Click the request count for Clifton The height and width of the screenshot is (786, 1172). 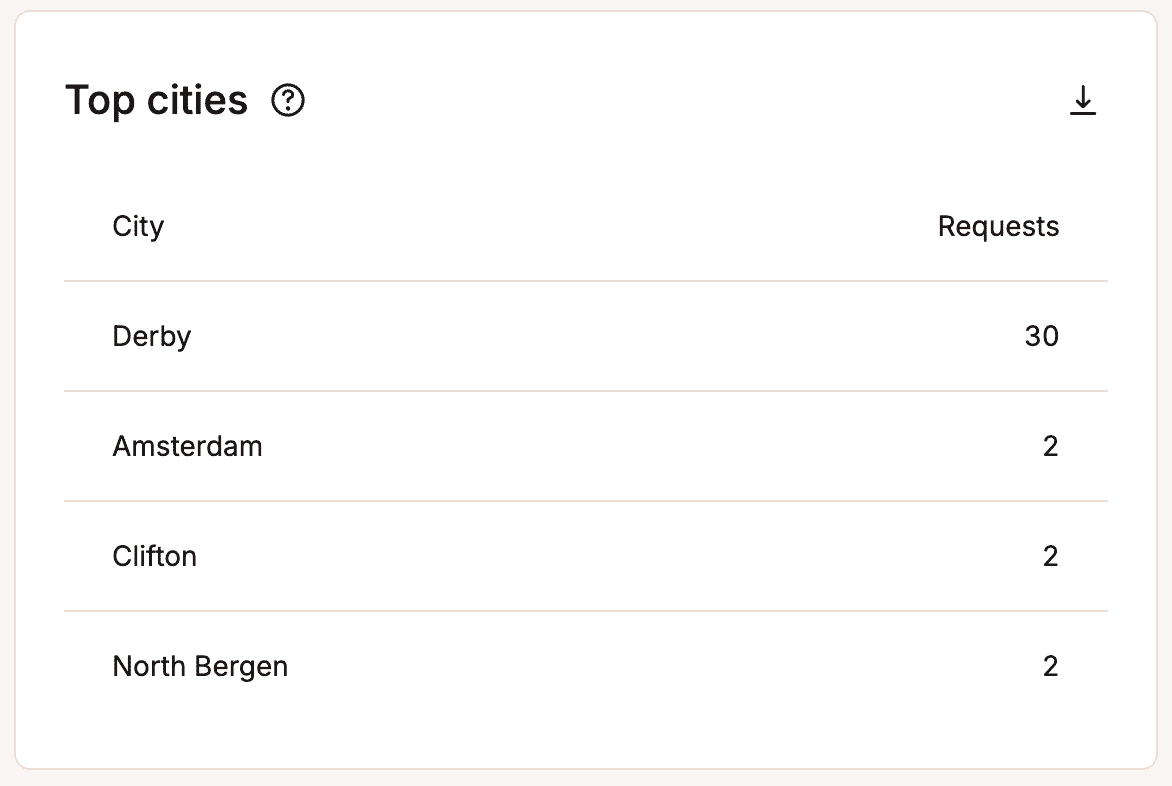[1051, 556]
